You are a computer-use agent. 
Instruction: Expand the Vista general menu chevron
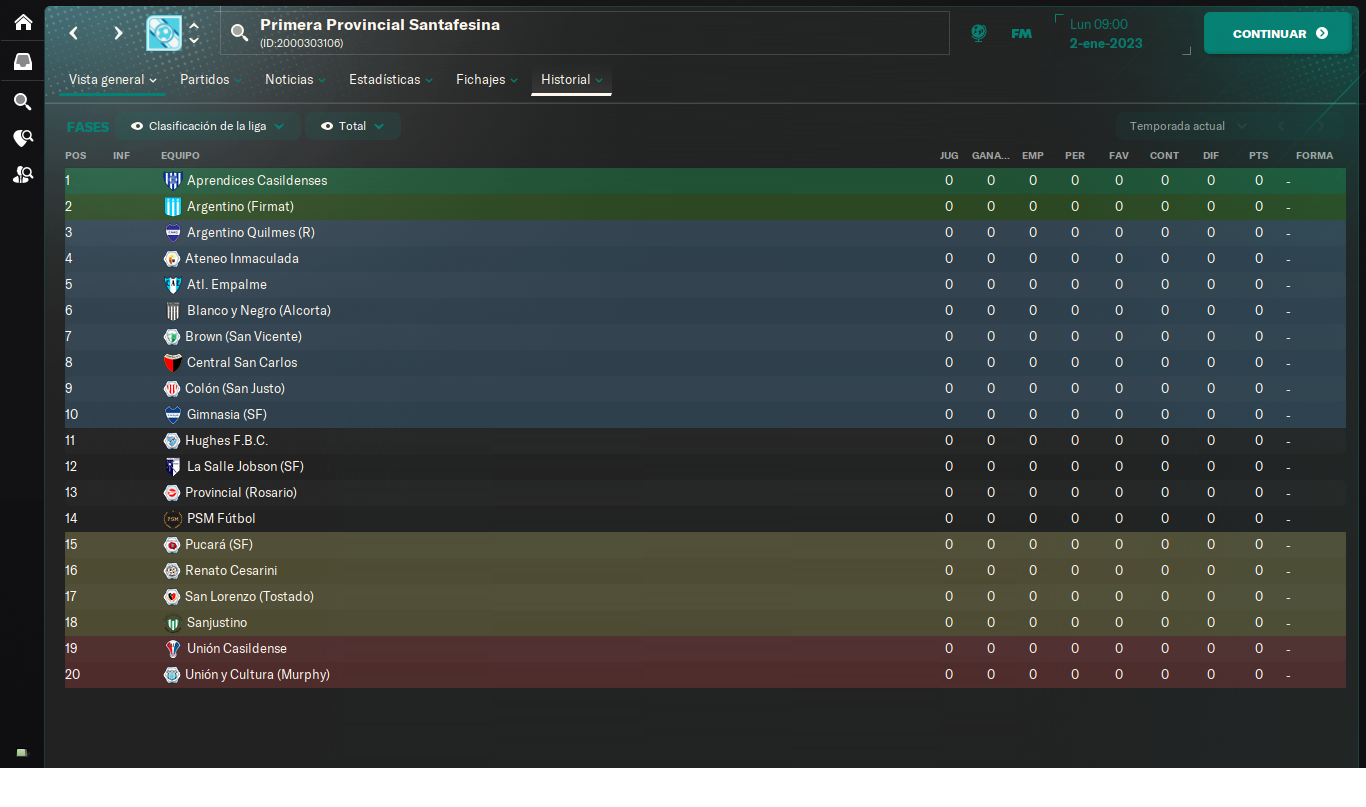tap(153, 80)
